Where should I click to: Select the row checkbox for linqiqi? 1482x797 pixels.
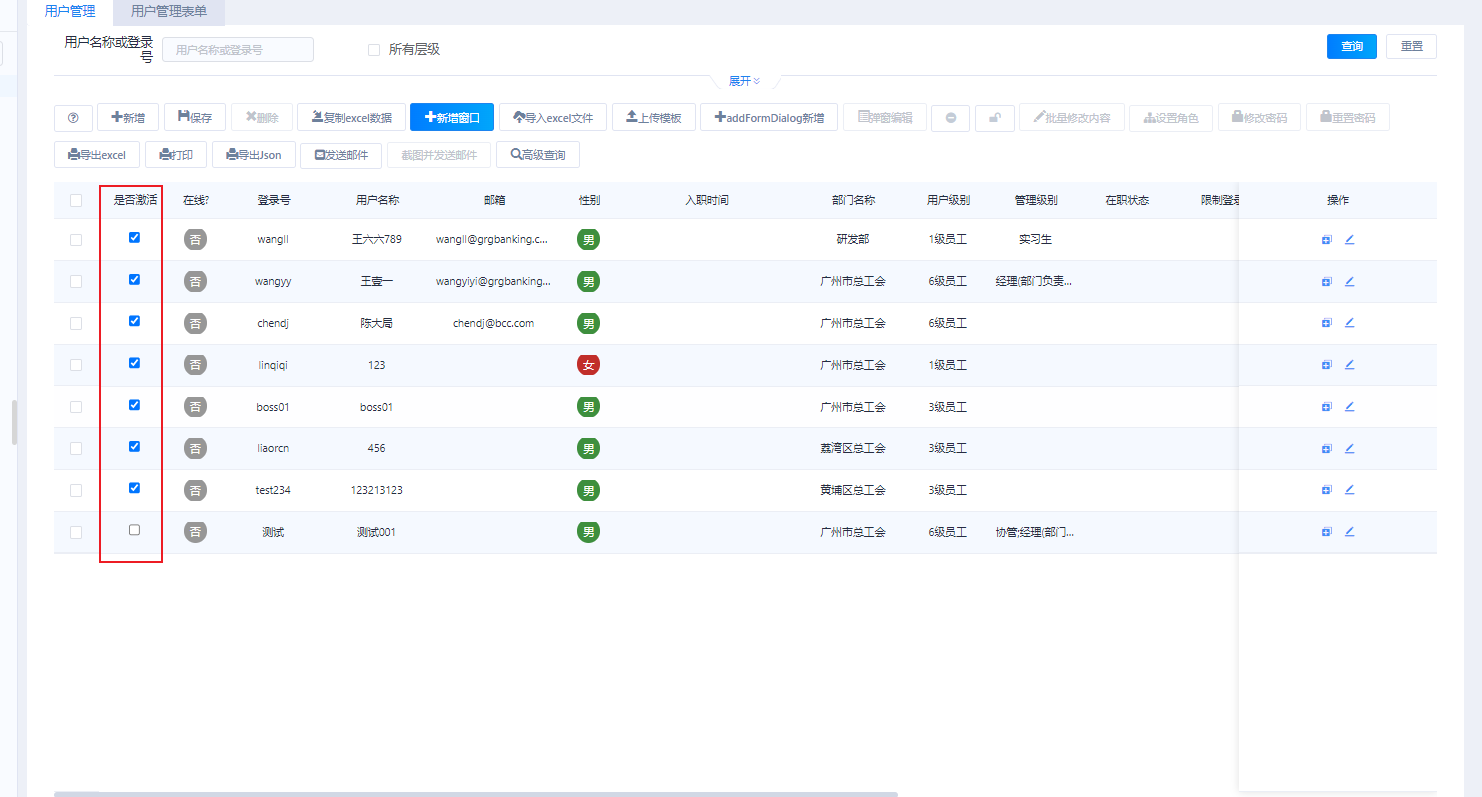76,365
